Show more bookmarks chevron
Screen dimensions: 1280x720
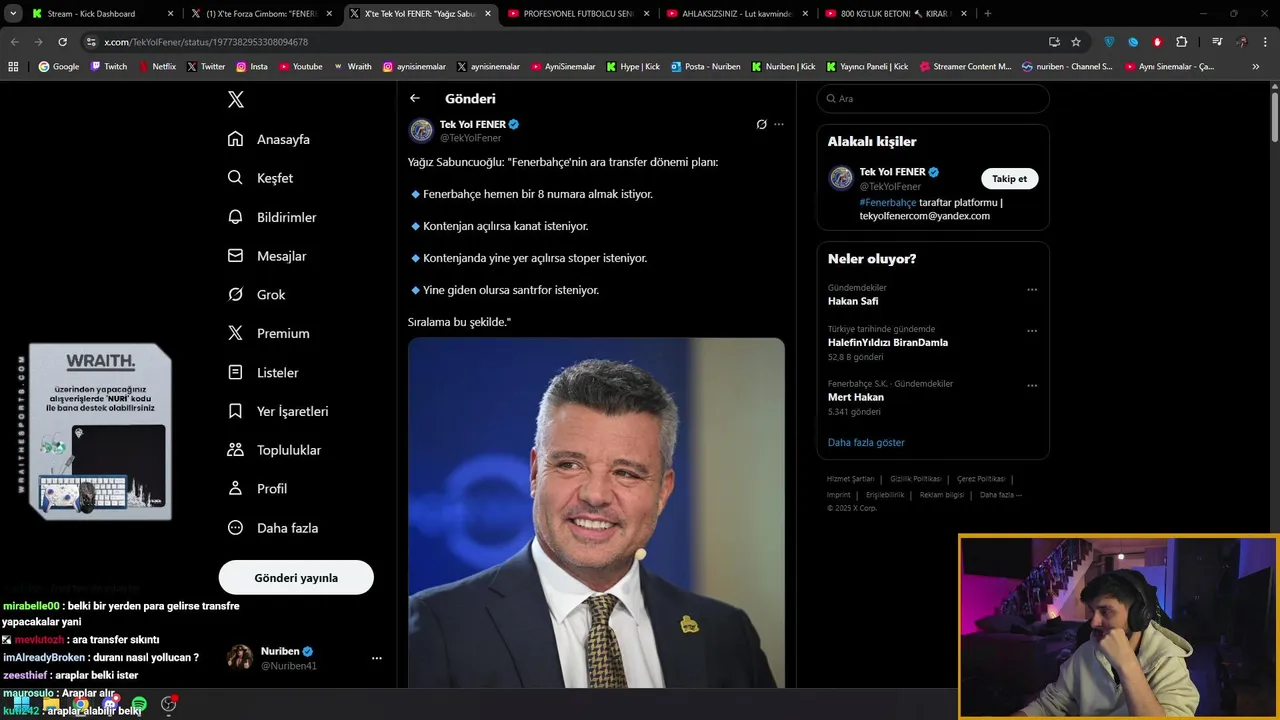[x=1256, y=66]
